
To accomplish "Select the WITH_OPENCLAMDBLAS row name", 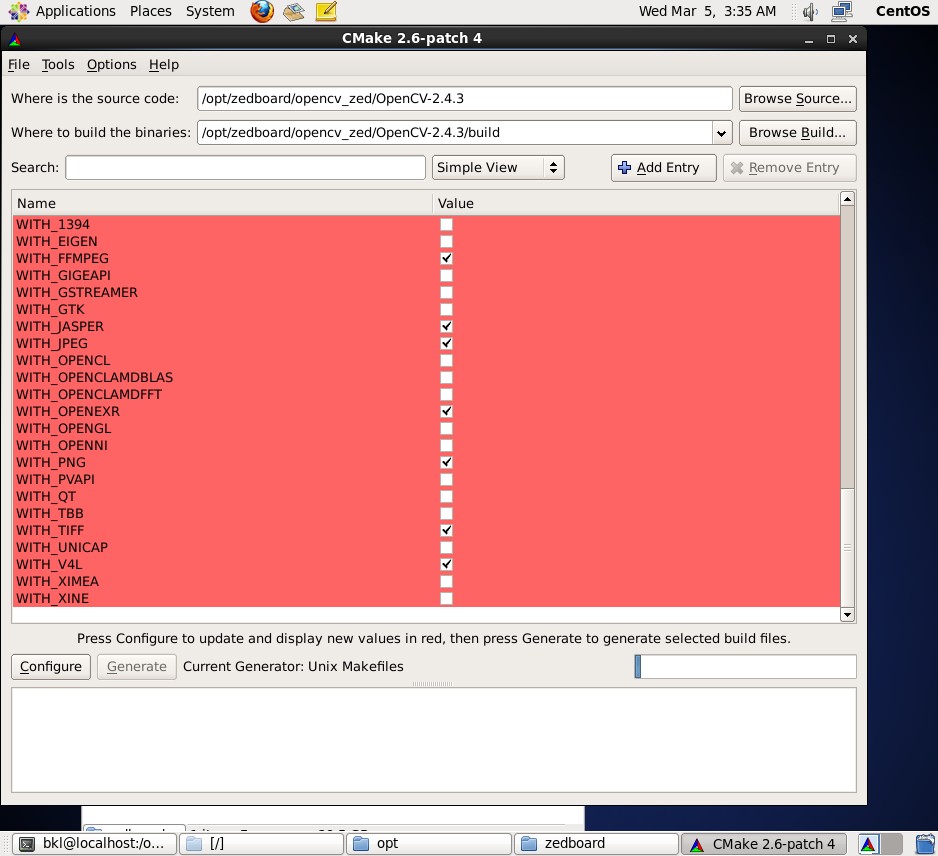I will point(95,377).
